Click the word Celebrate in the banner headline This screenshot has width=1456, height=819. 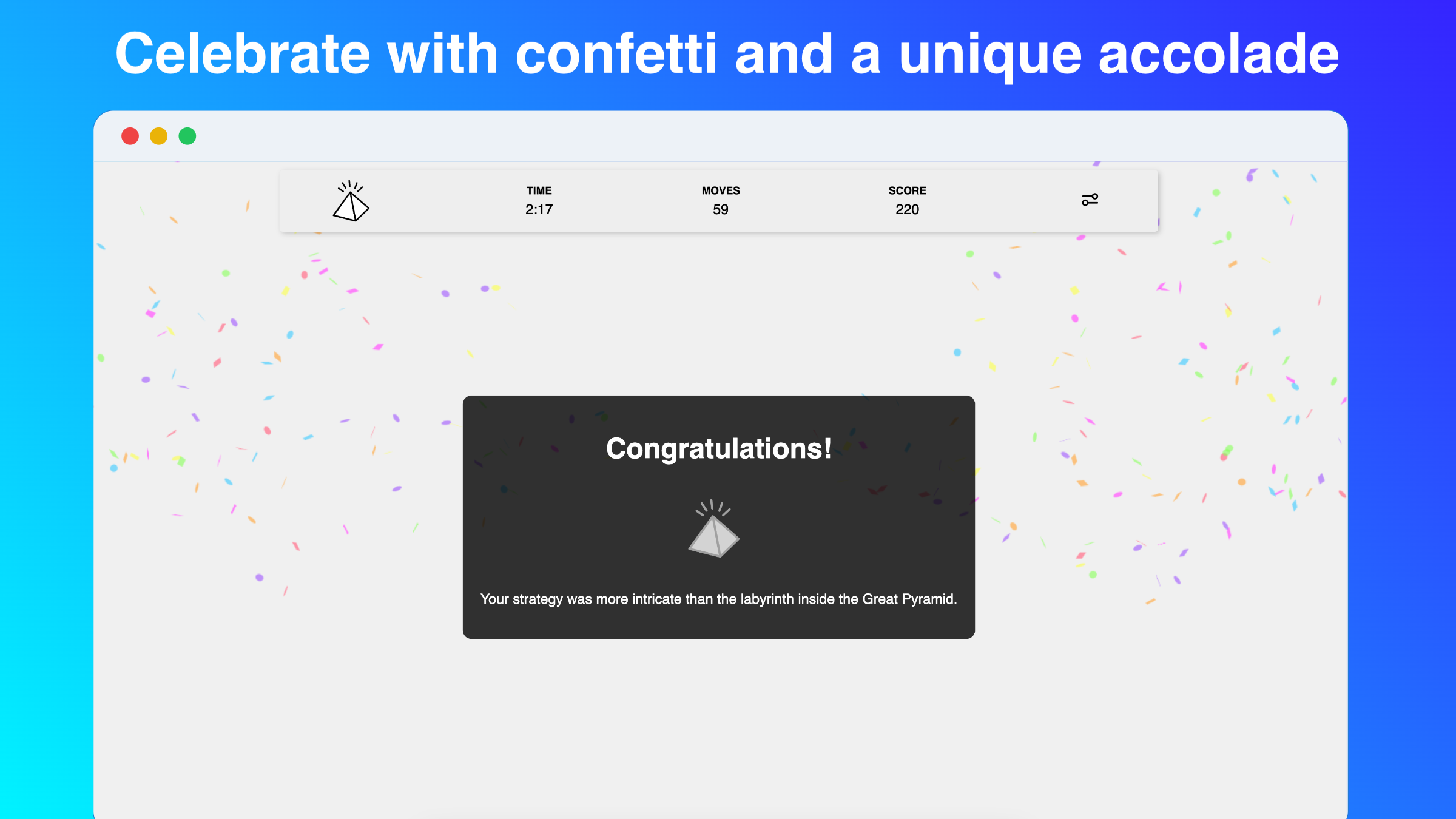coord(243,55)
